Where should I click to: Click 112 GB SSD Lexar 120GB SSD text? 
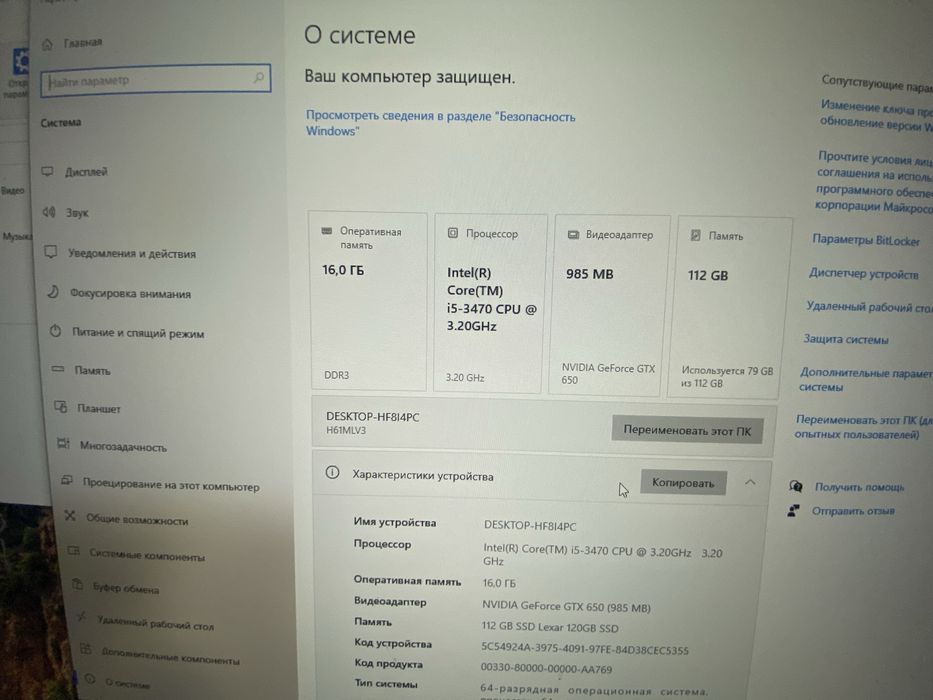550,627
